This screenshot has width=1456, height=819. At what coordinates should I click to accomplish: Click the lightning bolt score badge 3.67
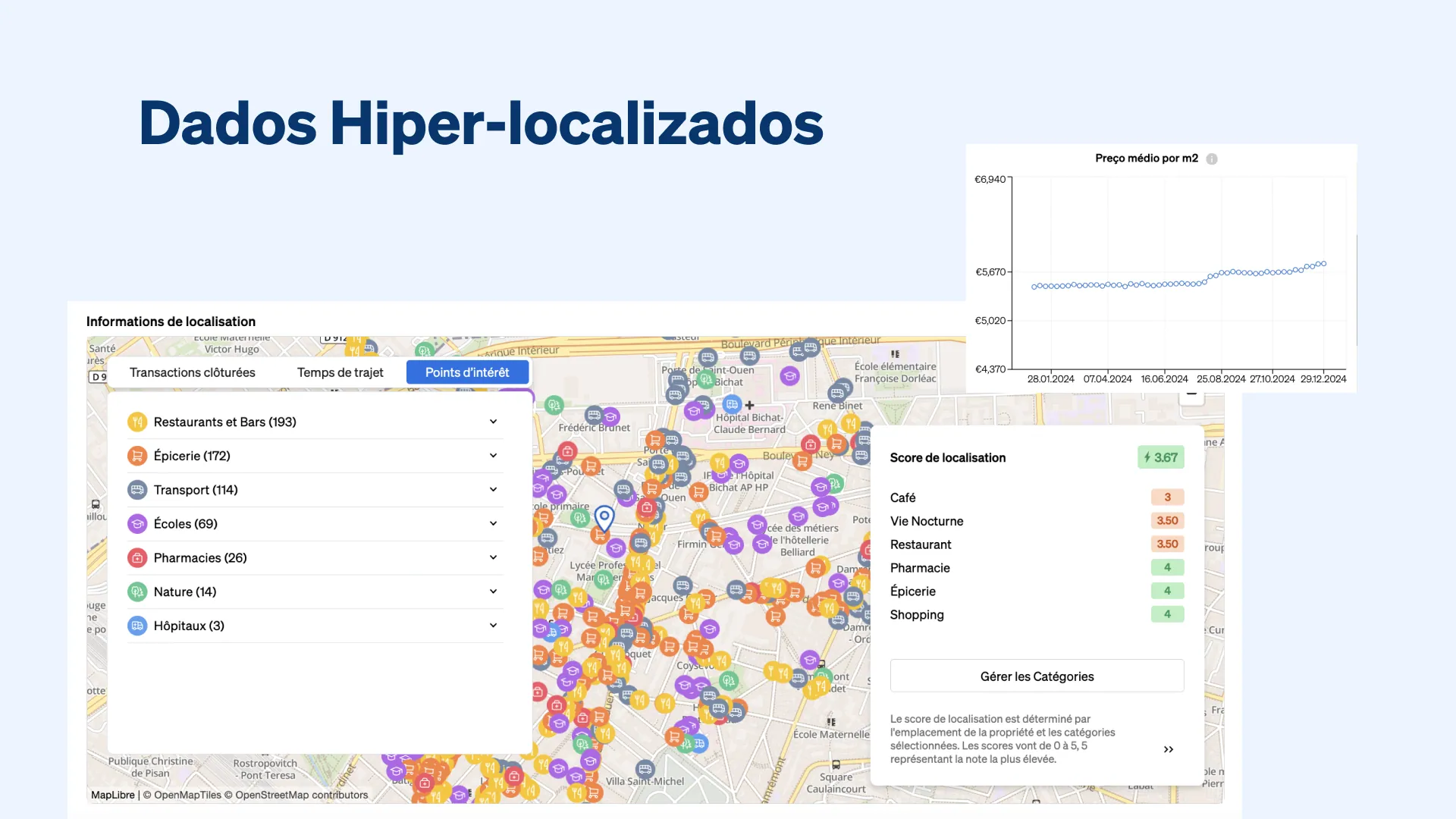(1161, 457)
